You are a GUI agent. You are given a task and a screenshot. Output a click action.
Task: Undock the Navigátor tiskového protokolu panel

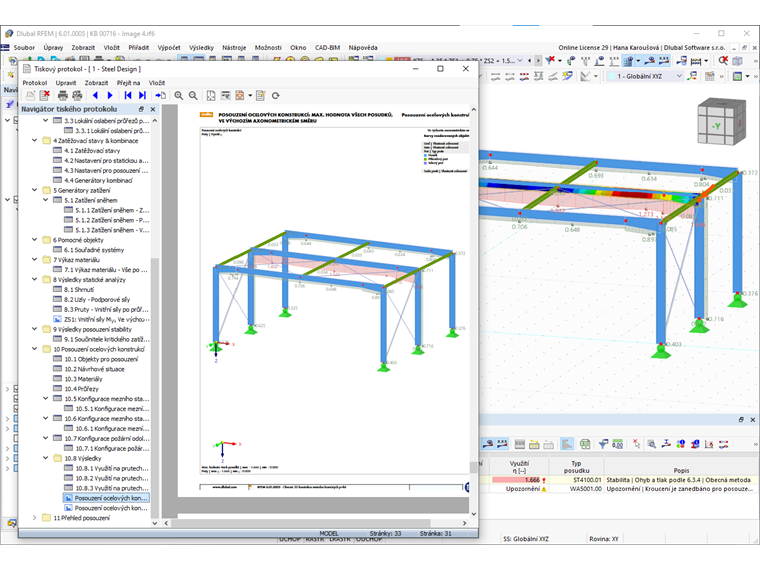coord(141,109)
